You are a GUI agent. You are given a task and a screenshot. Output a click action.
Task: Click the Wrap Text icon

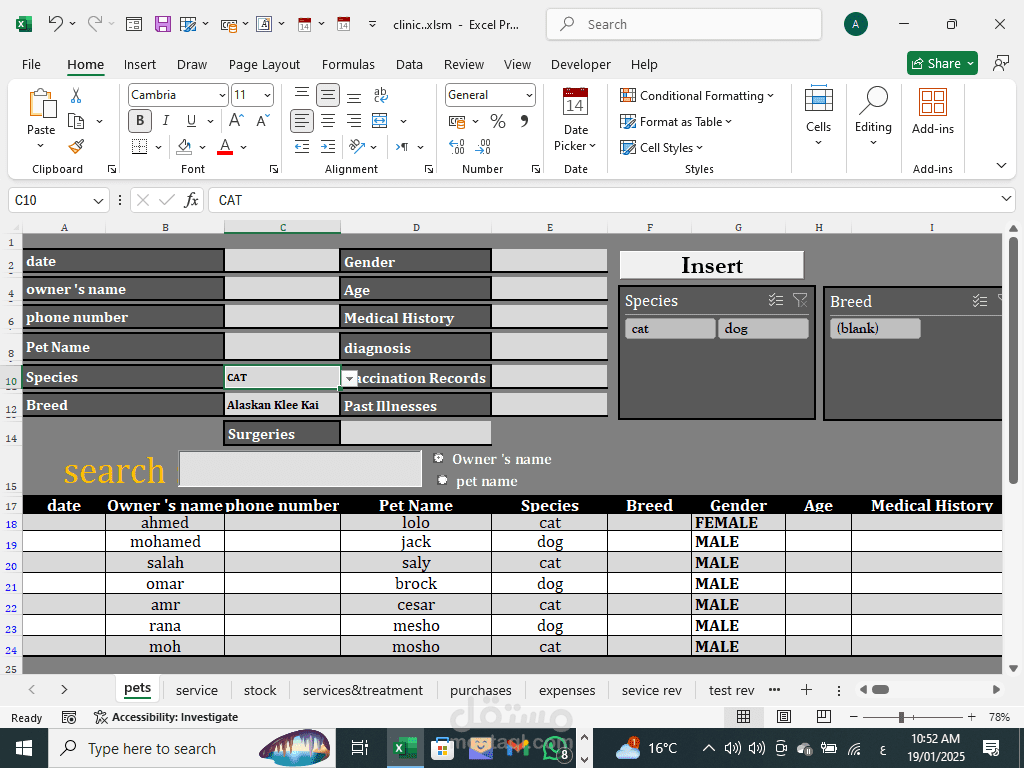[381, 95]
